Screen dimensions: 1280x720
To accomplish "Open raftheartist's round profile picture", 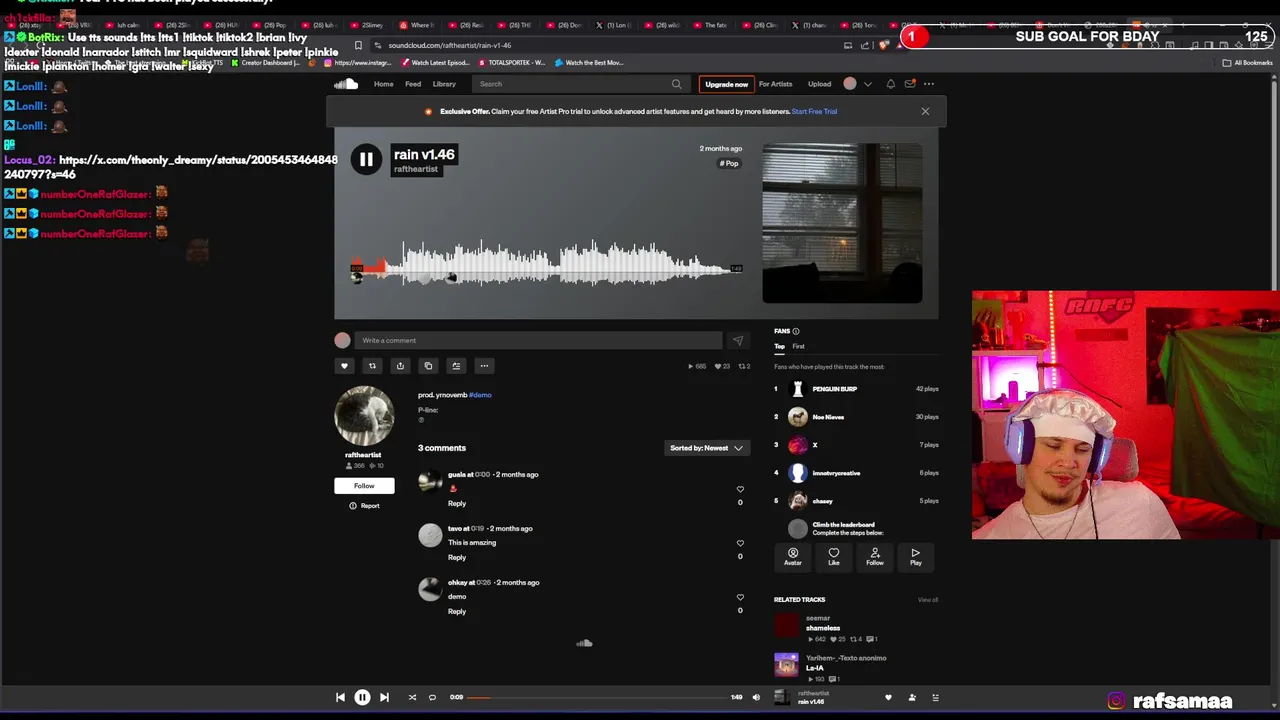I will pos(364,416).
